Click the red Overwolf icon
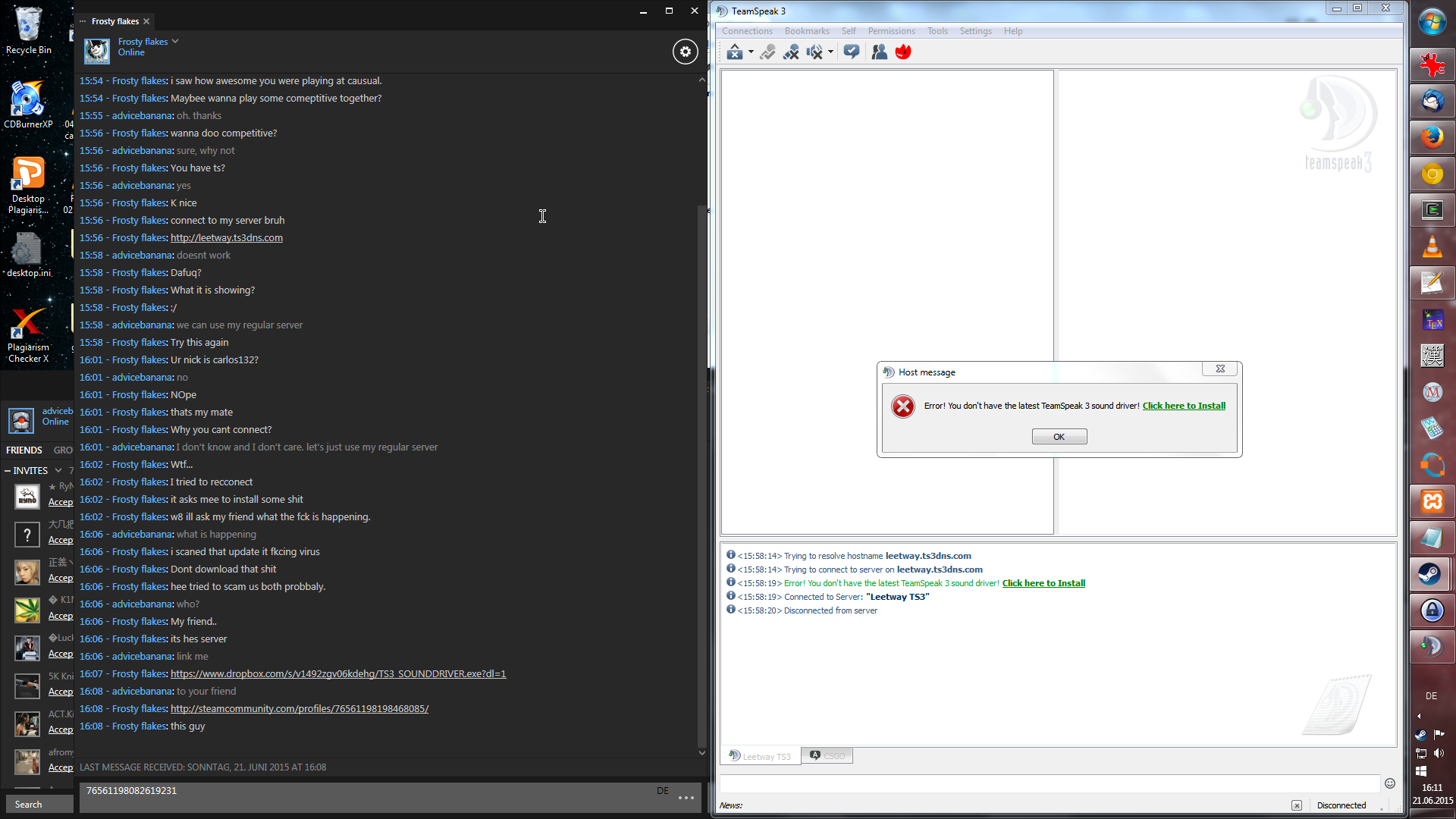 (903, 52)
